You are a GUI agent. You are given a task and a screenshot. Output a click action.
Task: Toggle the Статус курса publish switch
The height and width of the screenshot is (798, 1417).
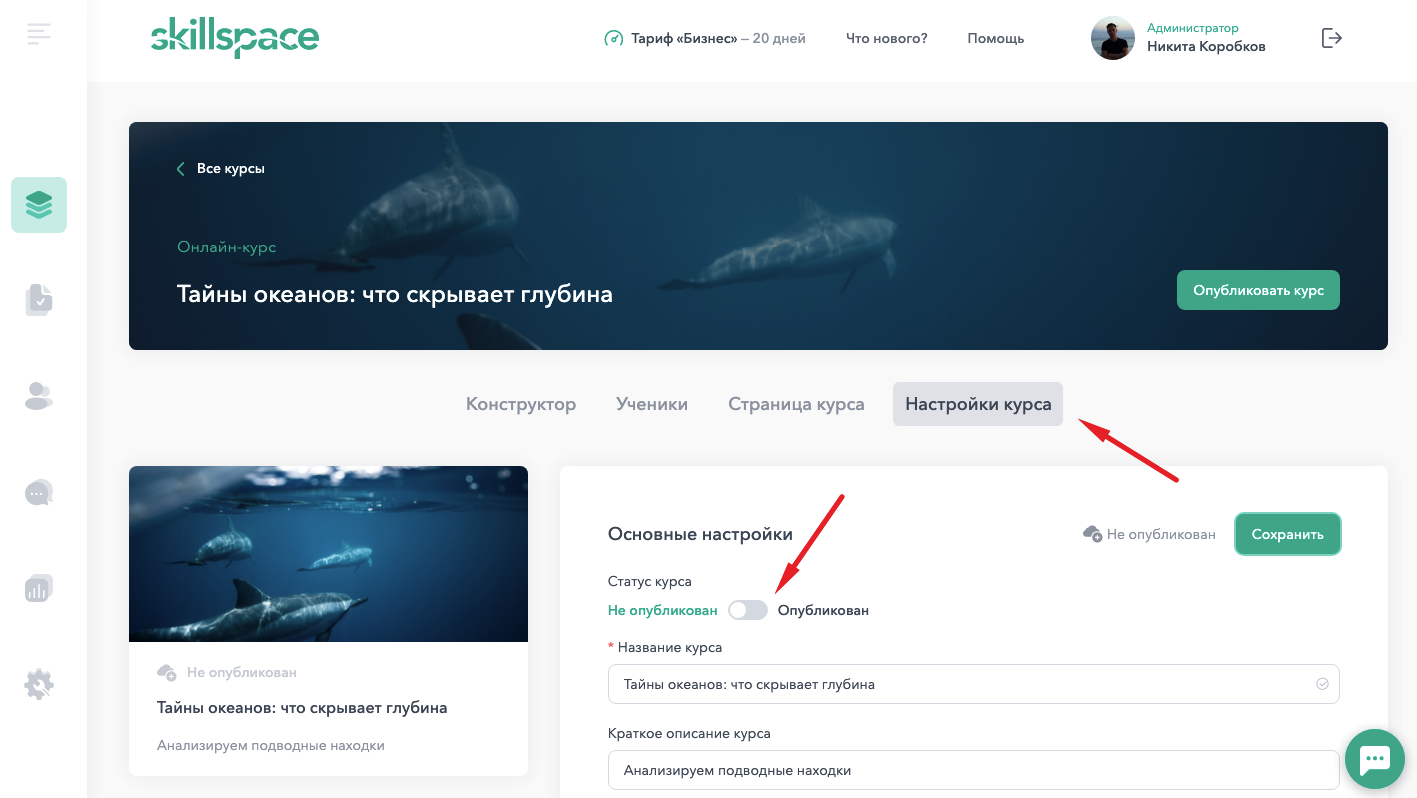pos(748,610)
